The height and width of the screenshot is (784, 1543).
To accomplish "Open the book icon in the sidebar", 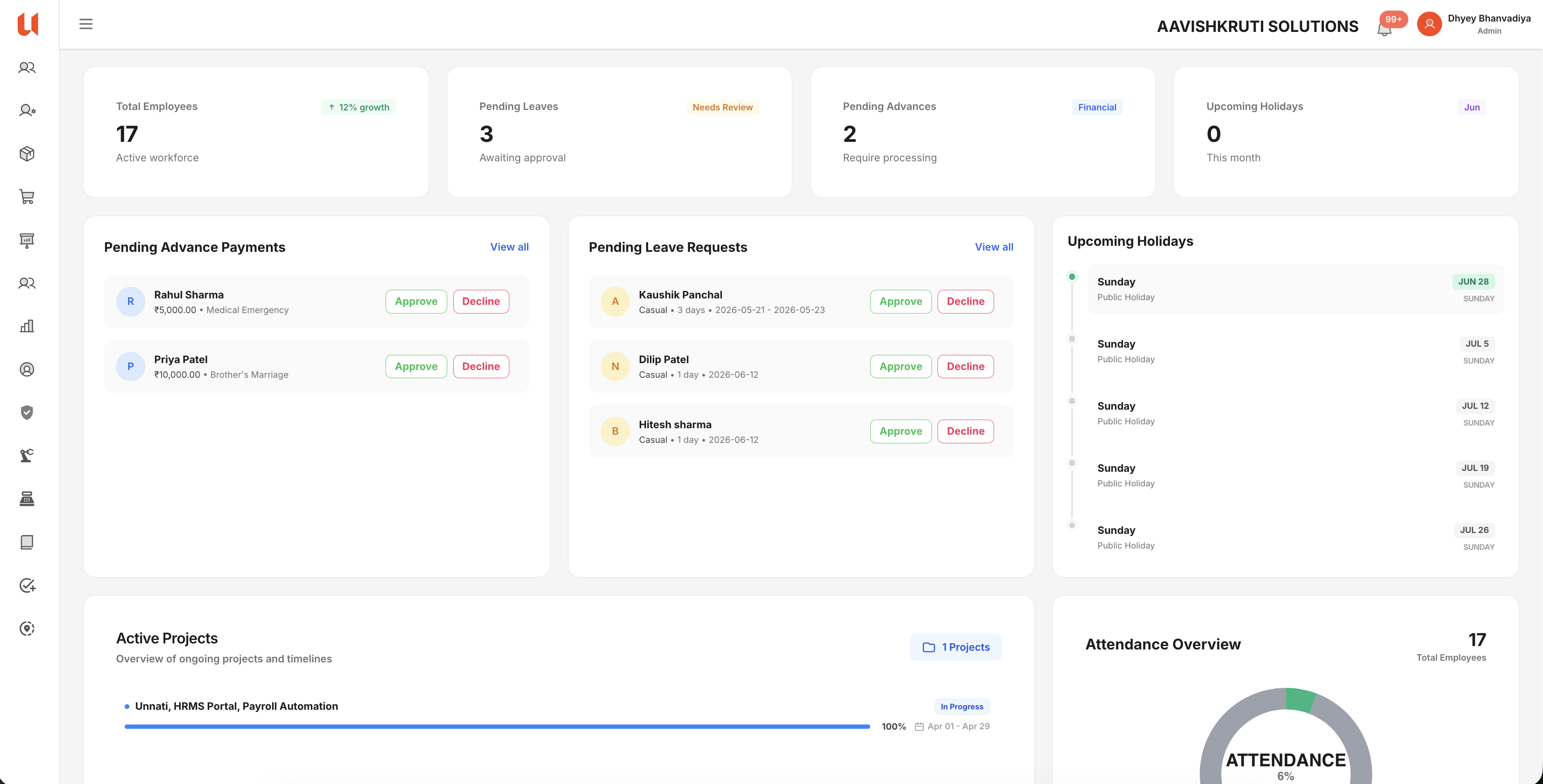I will (27, 542).
